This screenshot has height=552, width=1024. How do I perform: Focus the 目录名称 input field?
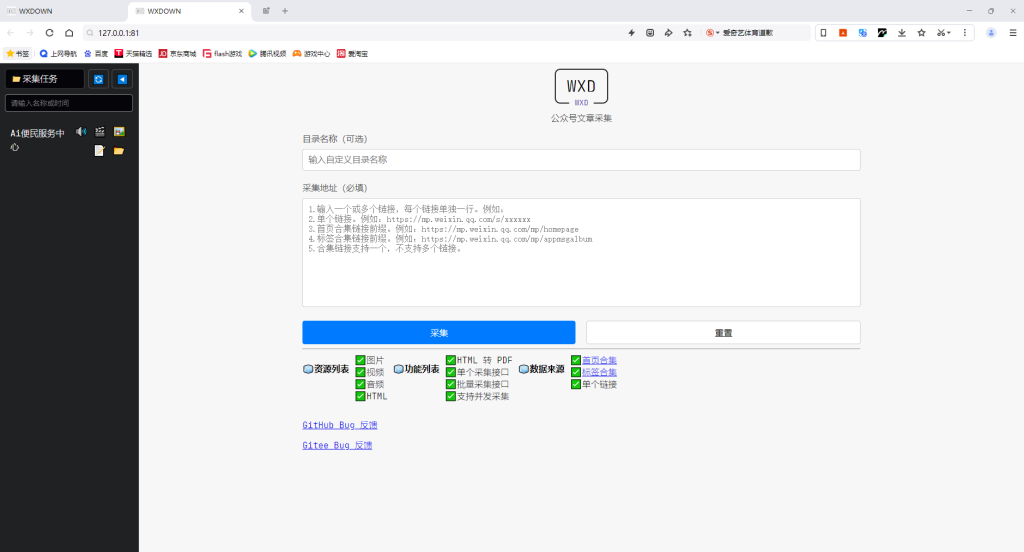tap(581, 160)
